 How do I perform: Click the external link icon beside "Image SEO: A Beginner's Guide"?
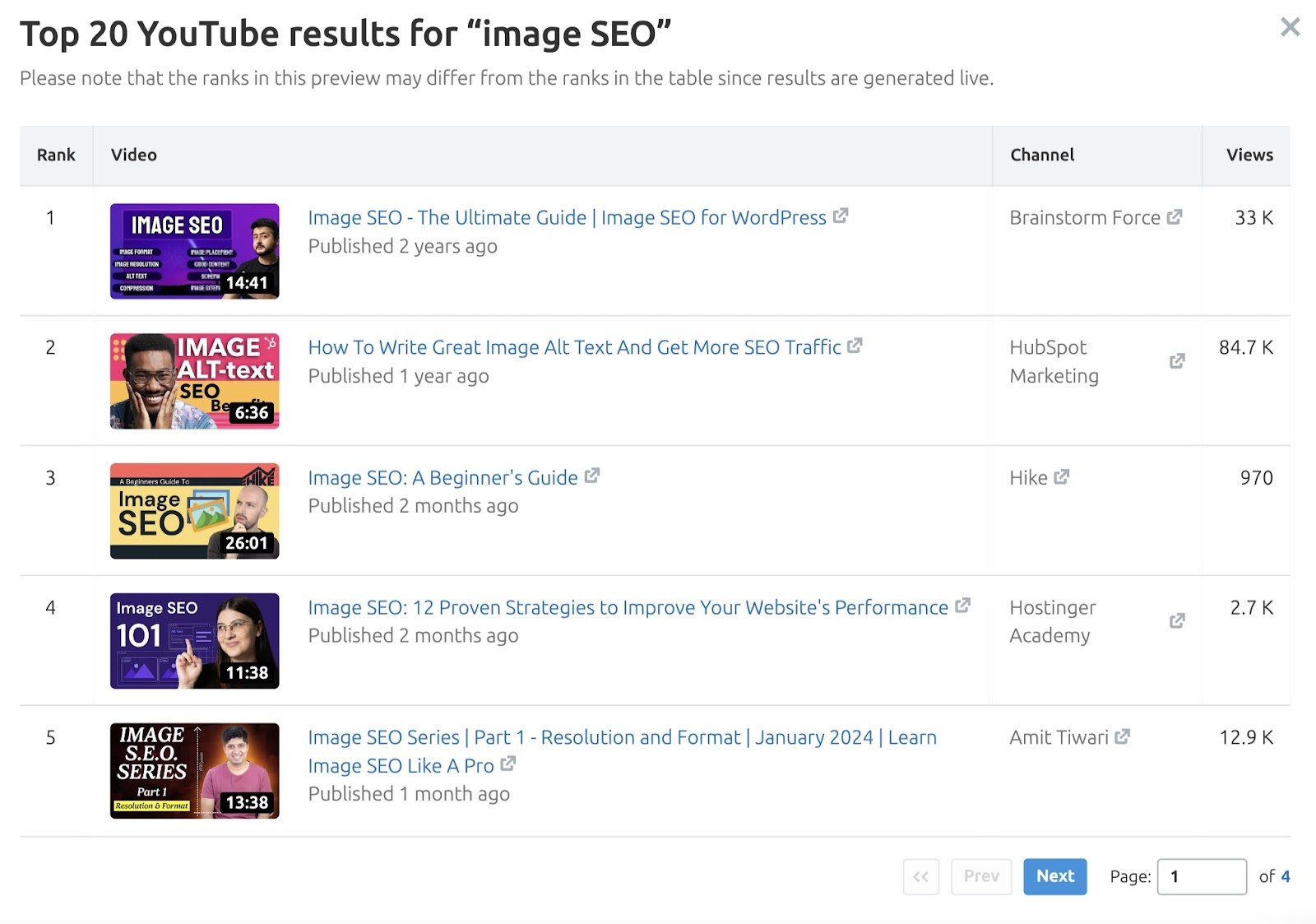591,476
